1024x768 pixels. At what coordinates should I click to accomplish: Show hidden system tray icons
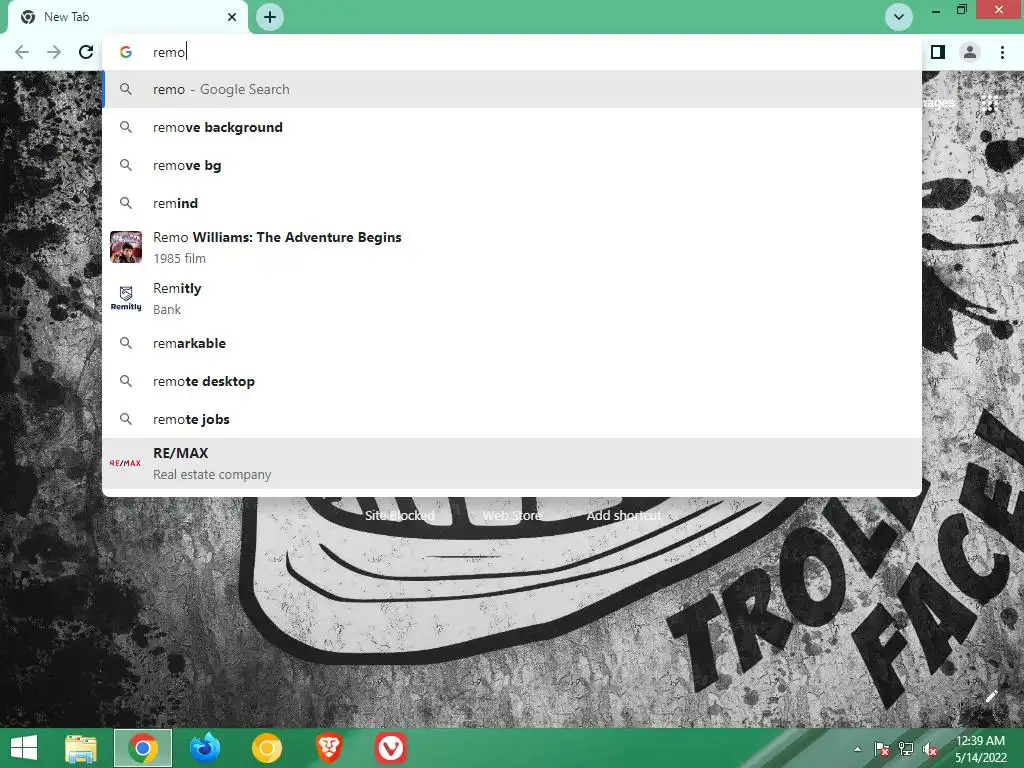(x=857, y=749)
